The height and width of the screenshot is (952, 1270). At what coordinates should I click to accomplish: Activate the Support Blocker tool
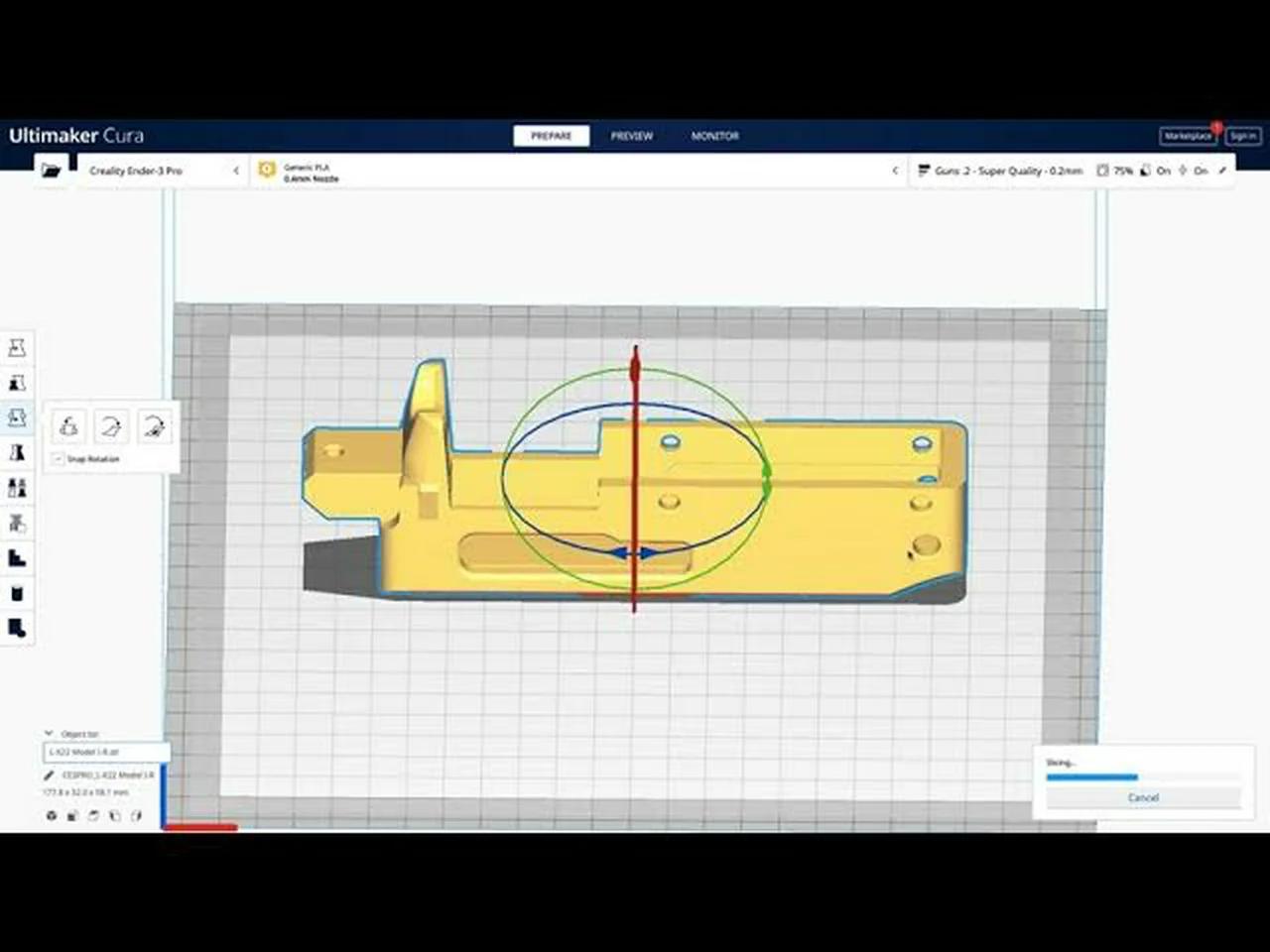17,523
